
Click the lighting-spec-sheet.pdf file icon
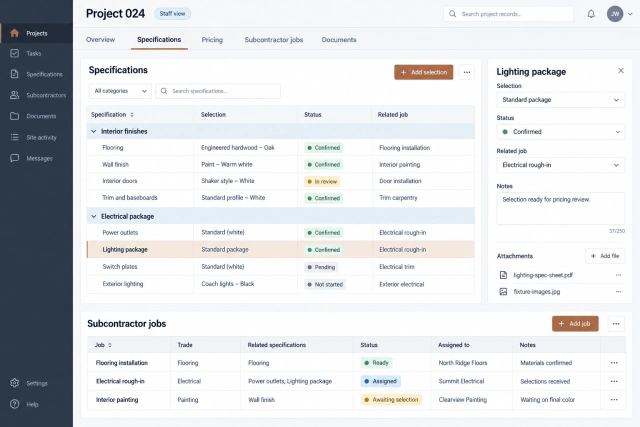(503, 275)
